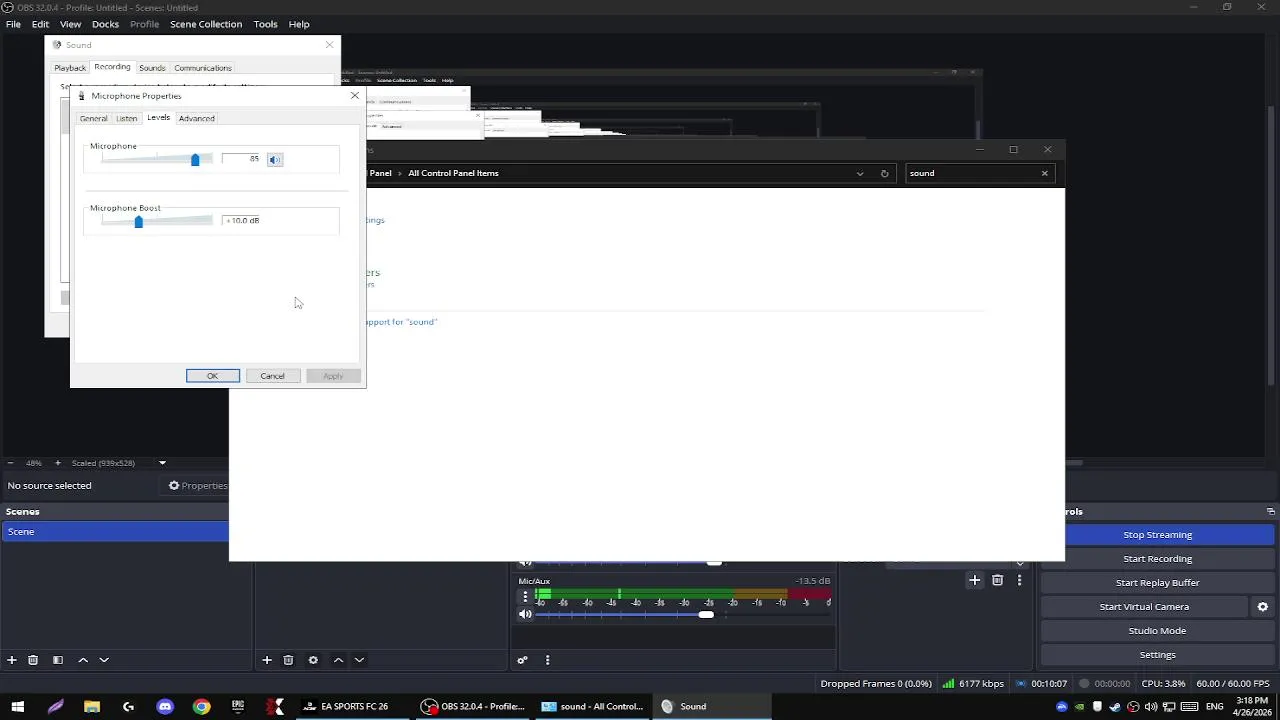This screenshot has width=1280, height=720.
Task: Adjust the Microphone Boost slider handle
Action: point(138,221)
